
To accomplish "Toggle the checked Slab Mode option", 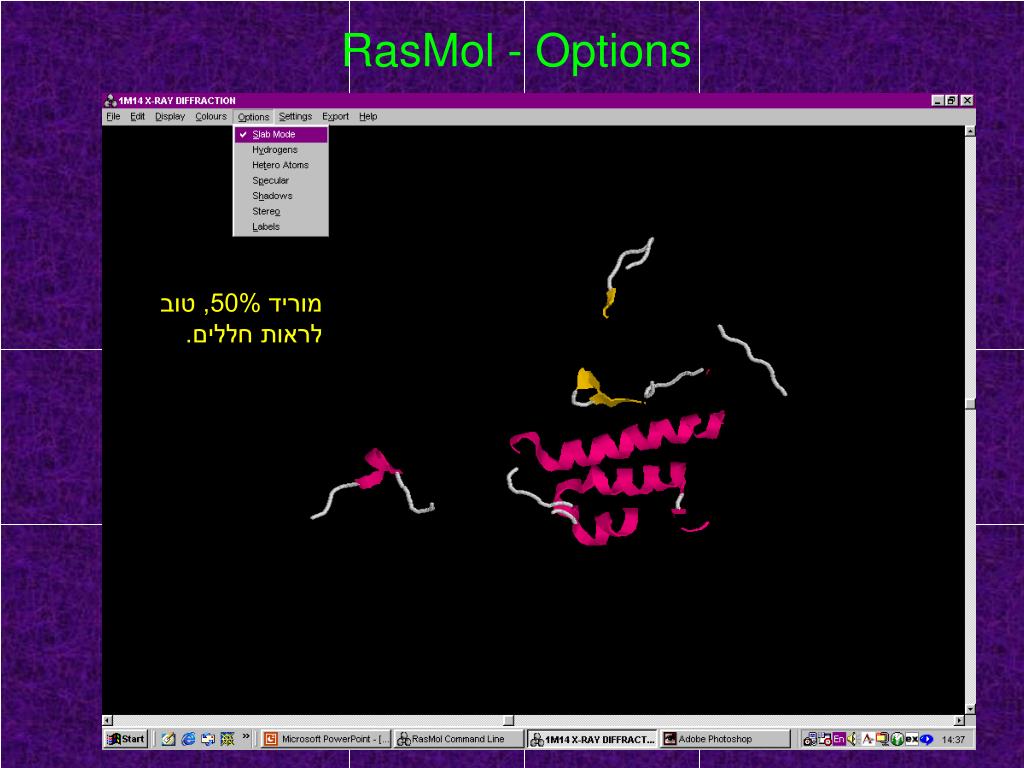I will 281,134.
